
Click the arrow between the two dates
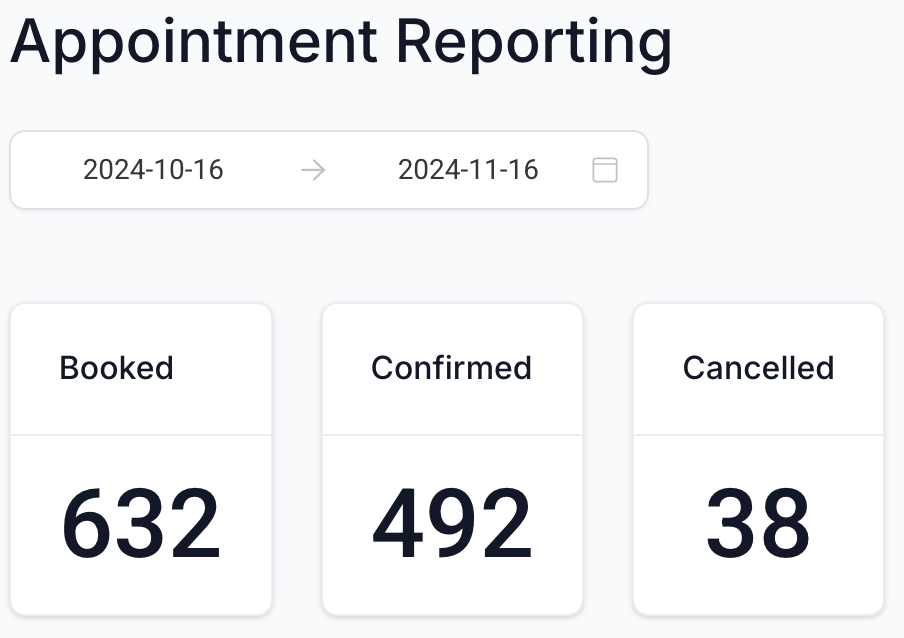[313, 170]
